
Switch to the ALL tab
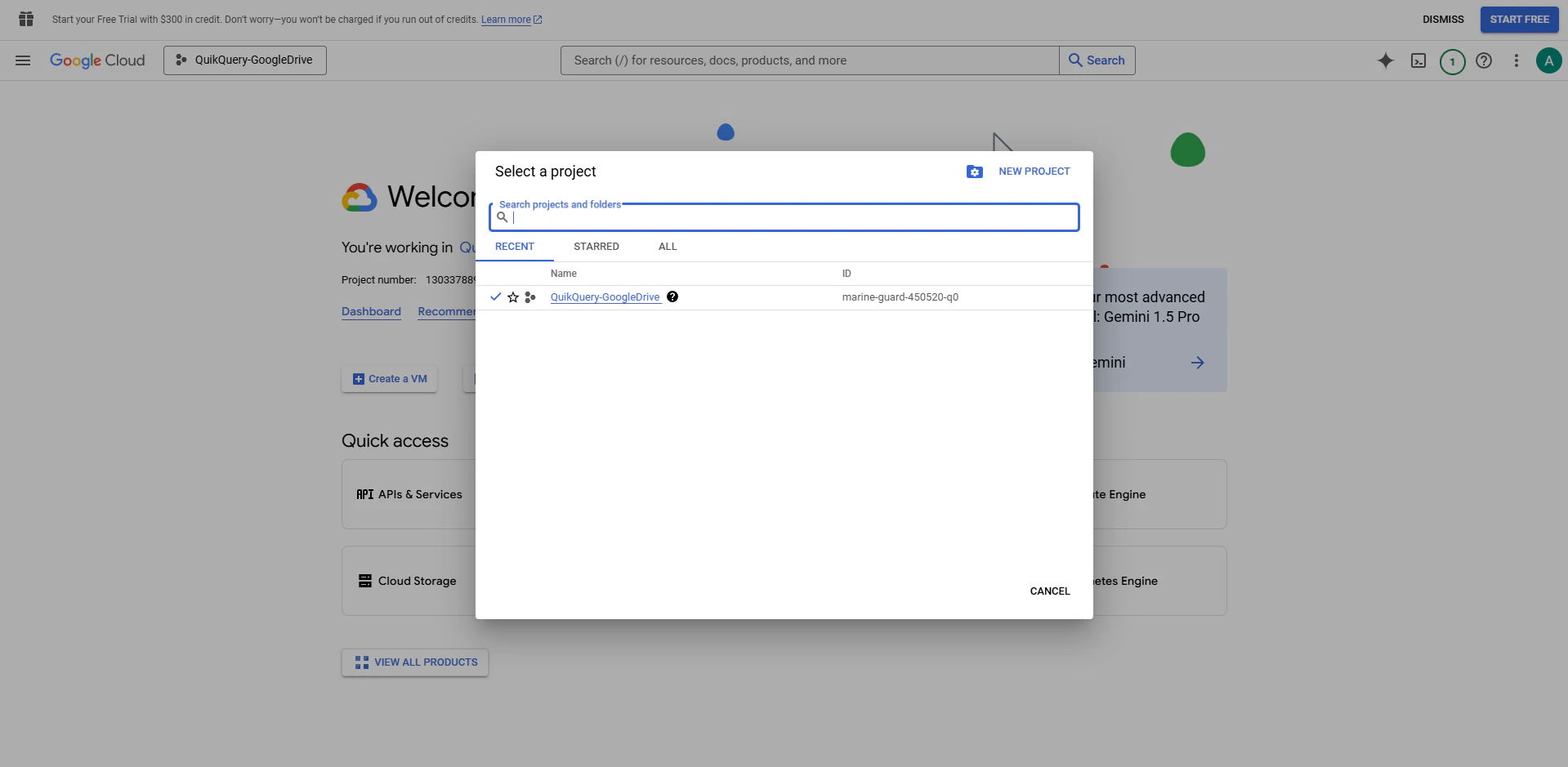point(668,247)
